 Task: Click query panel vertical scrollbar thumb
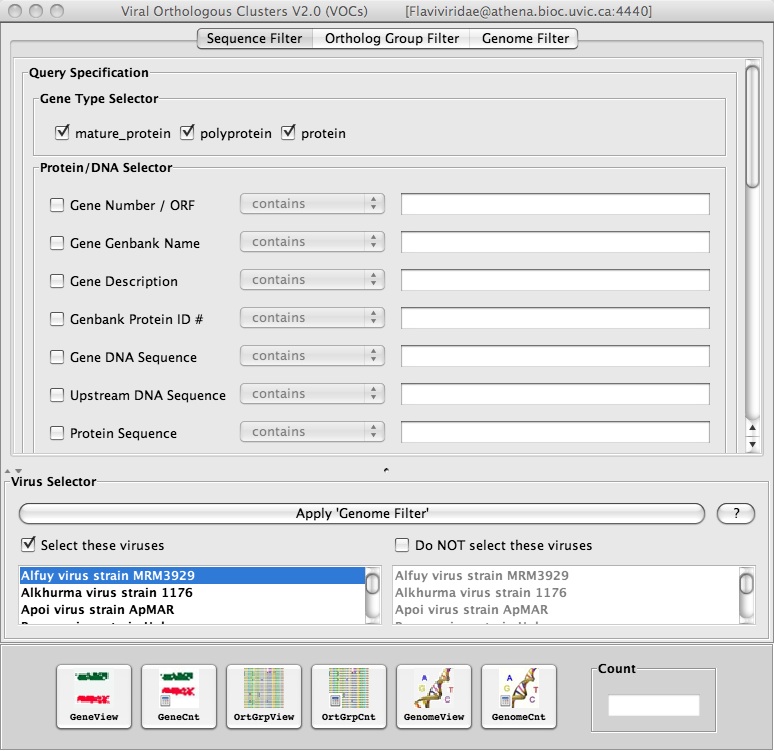(752, 126)
